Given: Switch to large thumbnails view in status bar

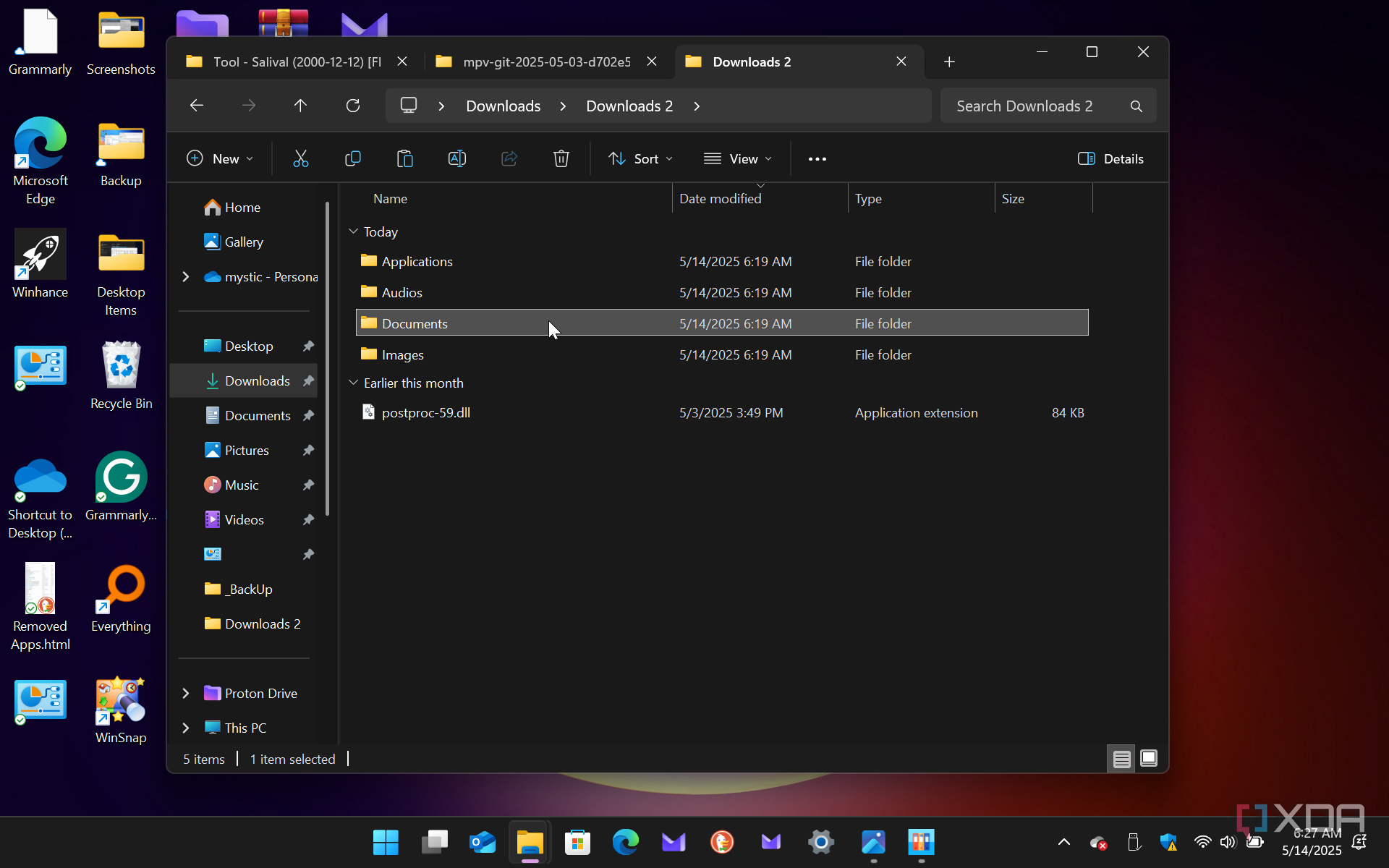Looking at the screenshot, I should [1149, 758].
